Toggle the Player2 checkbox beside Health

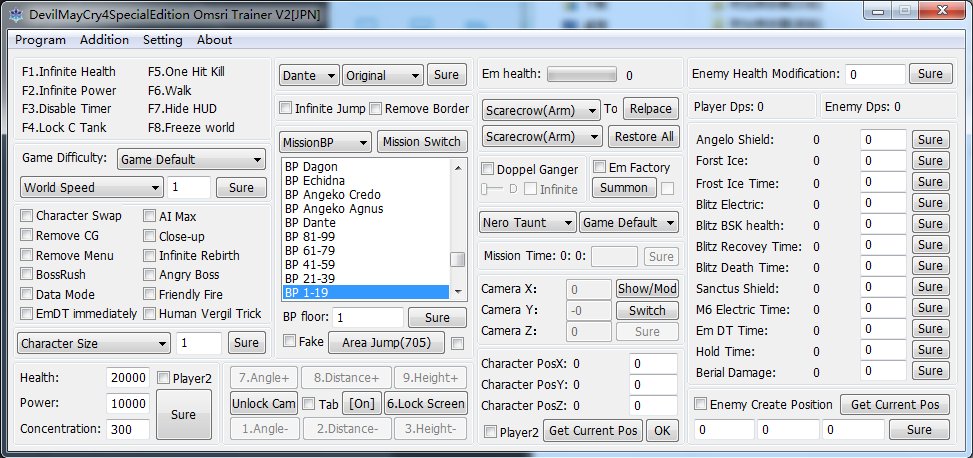click(163, 378)
